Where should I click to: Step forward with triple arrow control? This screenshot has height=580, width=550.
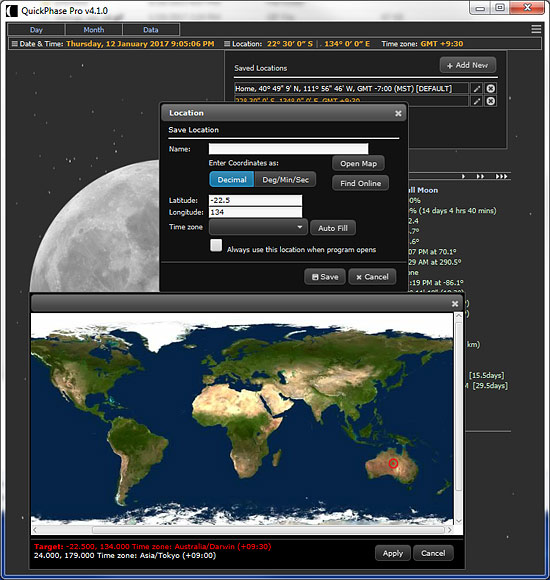[x=502, y=176]
